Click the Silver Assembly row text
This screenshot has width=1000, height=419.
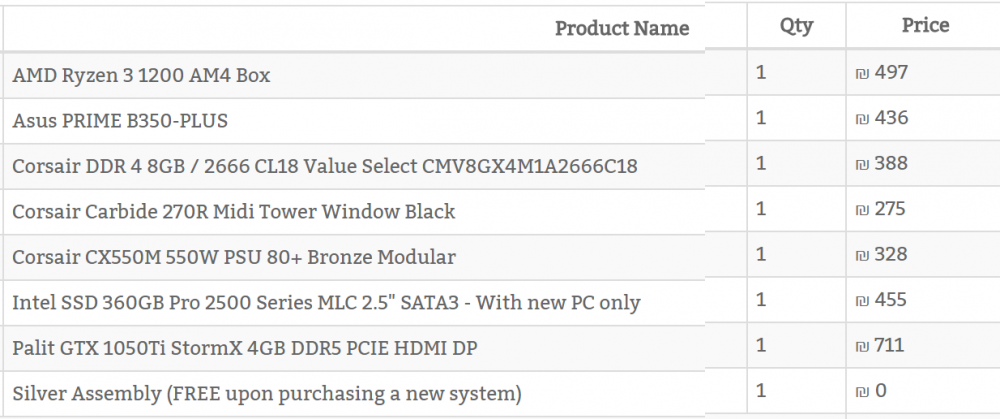coord(267,393)
